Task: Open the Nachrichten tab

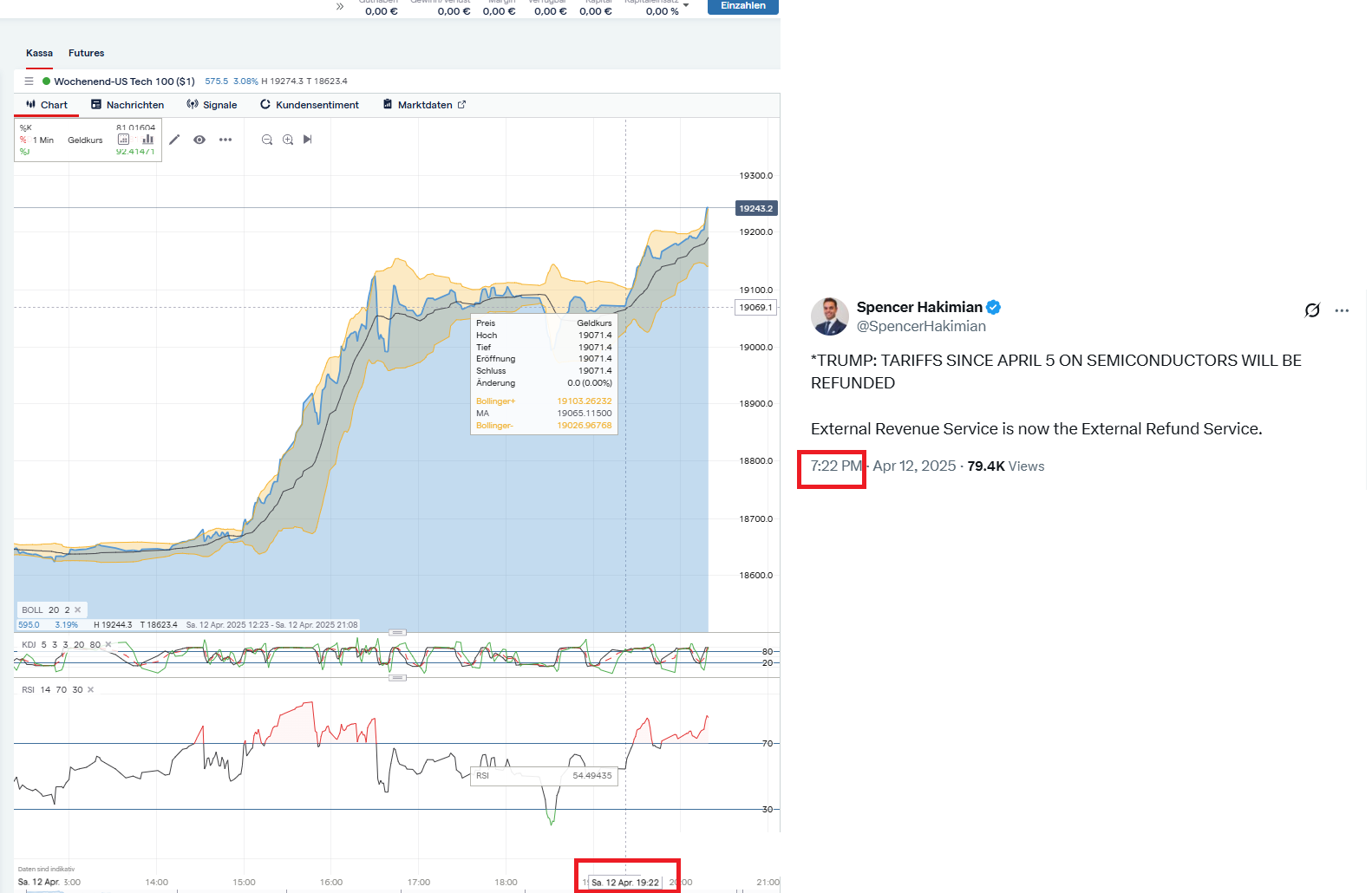Action: [127, 105]
